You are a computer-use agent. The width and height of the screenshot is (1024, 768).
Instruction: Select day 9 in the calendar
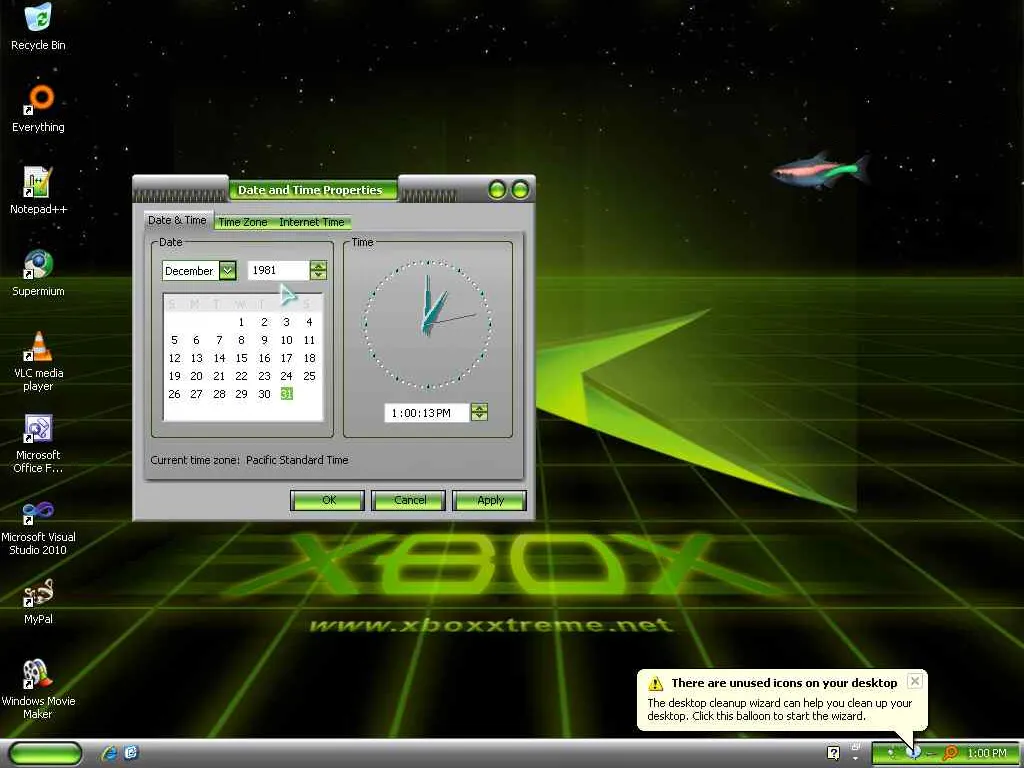(264, 340)
